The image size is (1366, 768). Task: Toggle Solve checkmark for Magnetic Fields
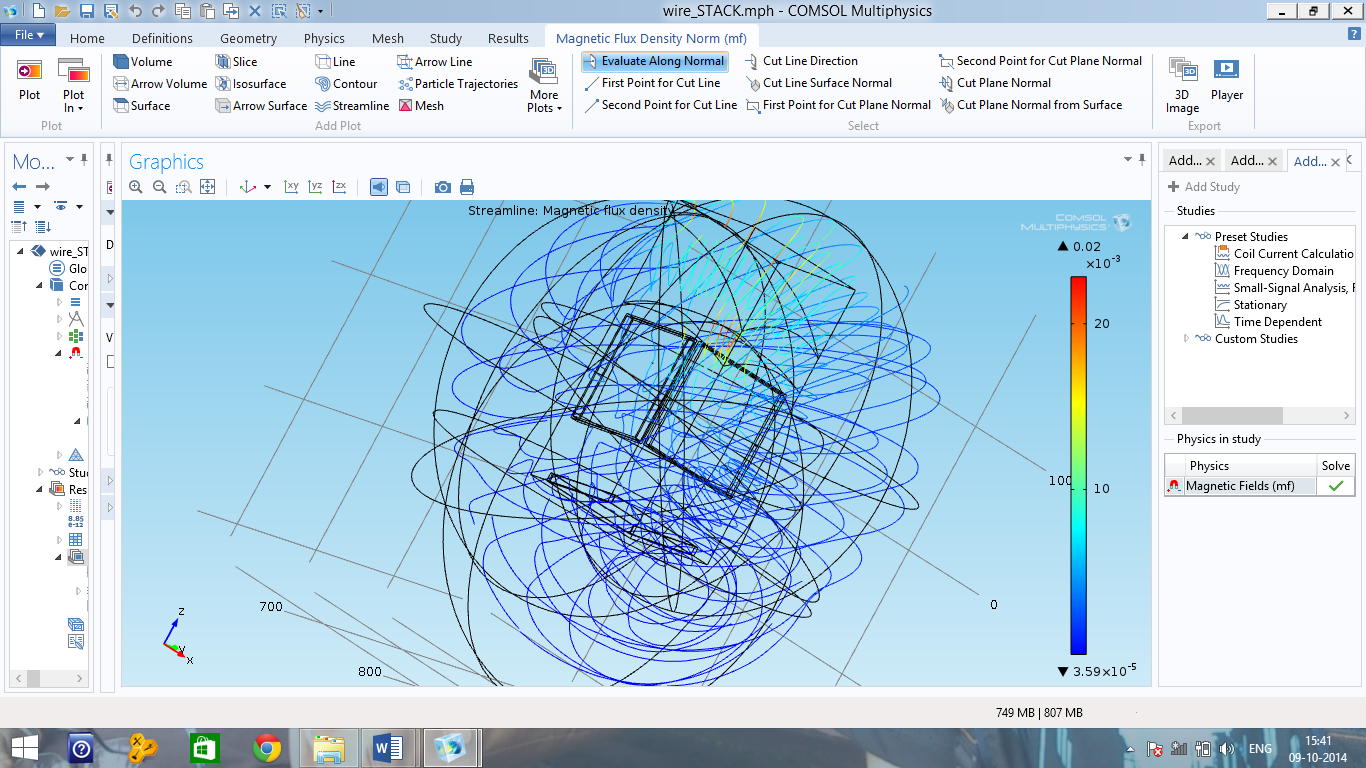coord(1334,486)
